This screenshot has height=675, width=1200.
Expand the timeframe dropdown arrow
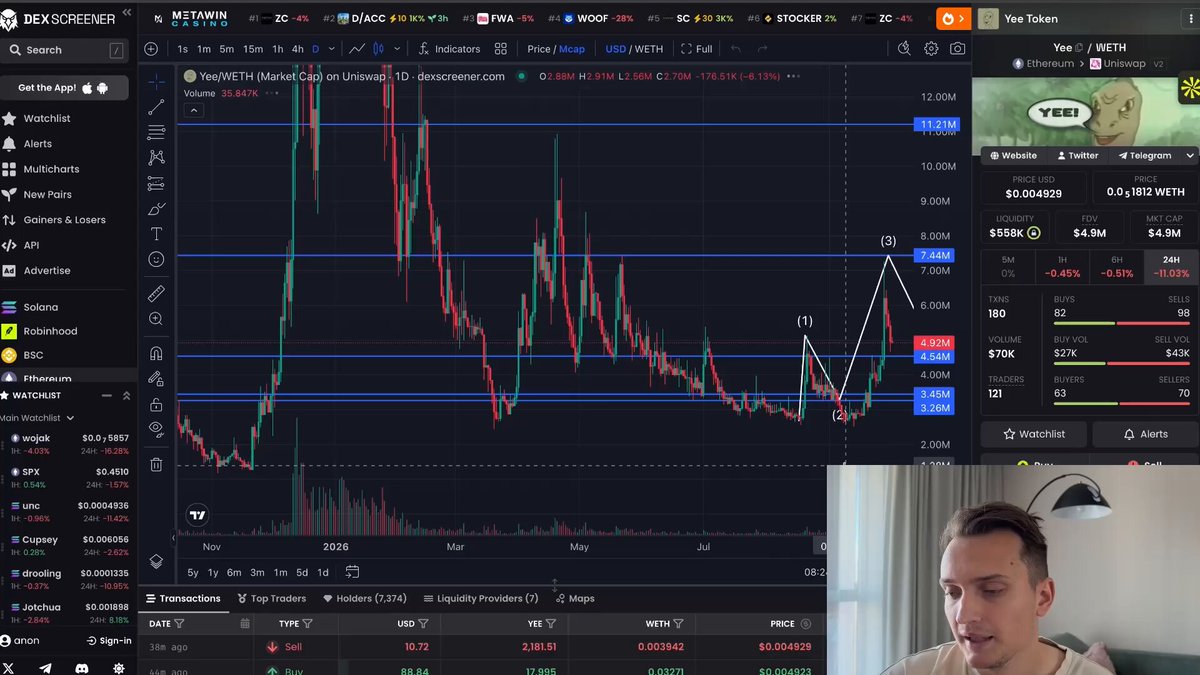[332, 49]
